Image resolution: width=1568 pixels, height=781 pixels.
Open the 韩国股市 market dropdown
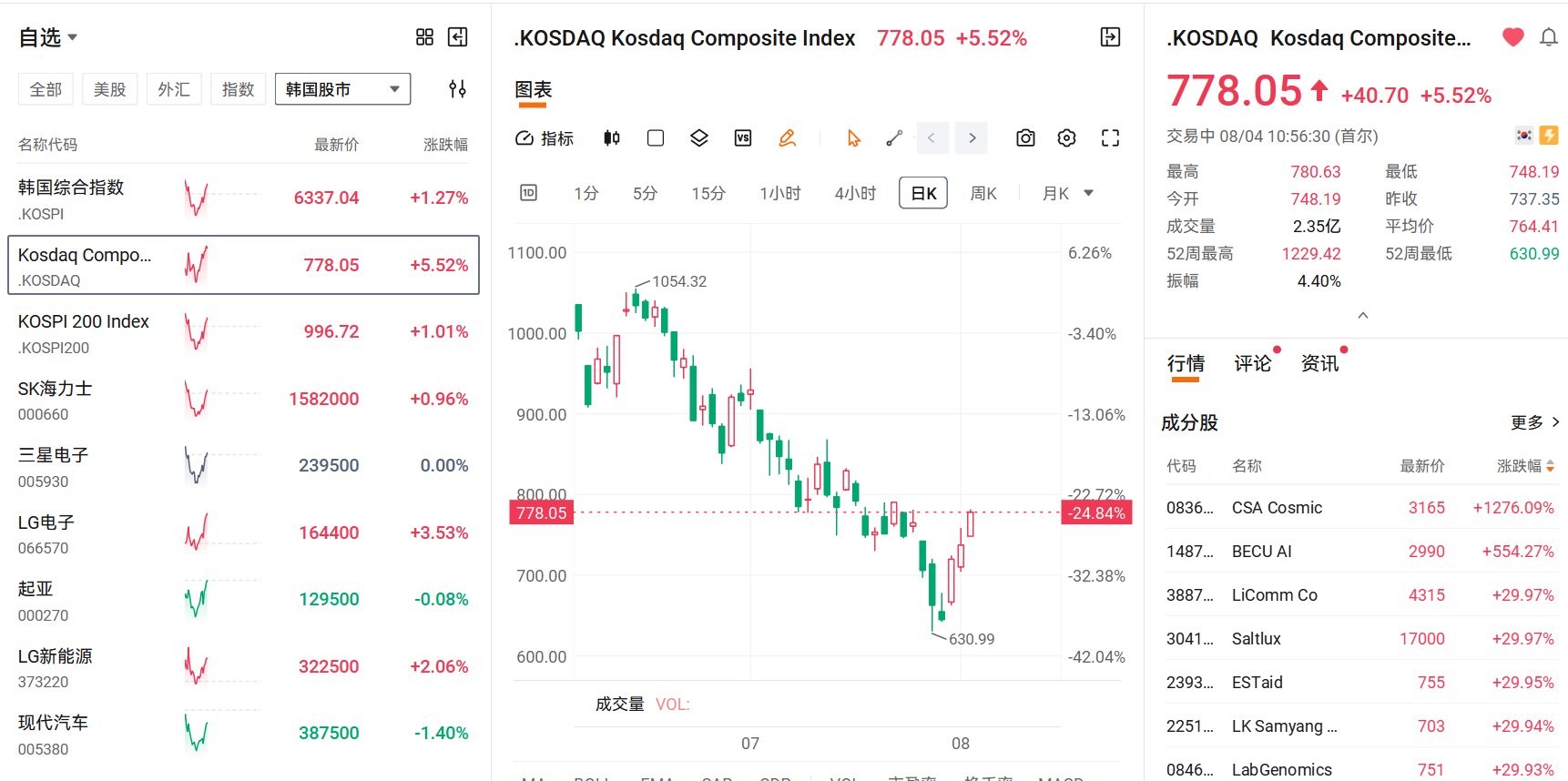[342, 89]
